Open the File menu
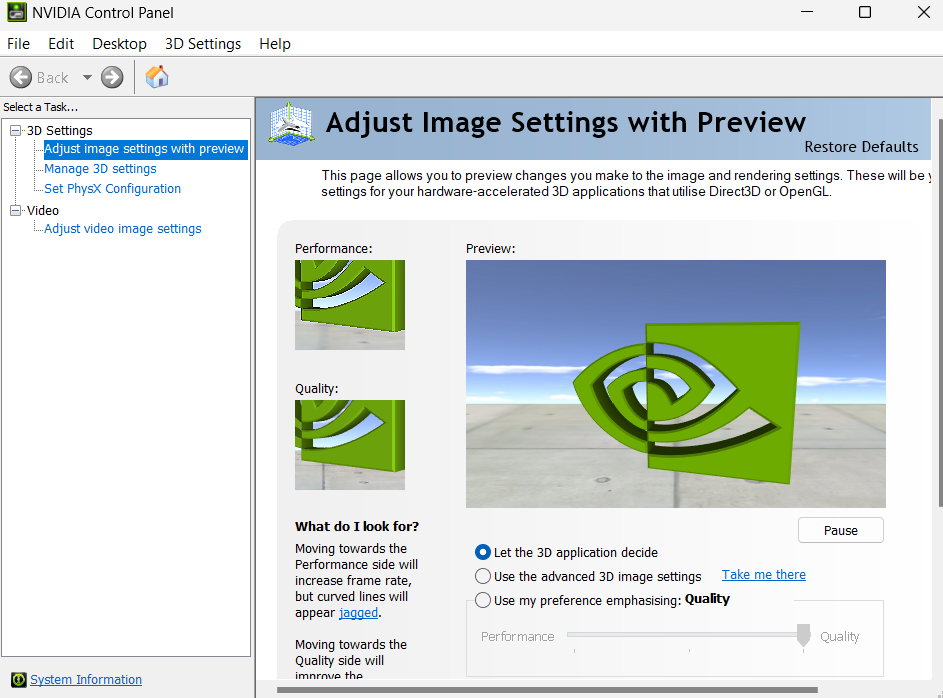This screenshot has height=698, width=943. click(18, 44)
